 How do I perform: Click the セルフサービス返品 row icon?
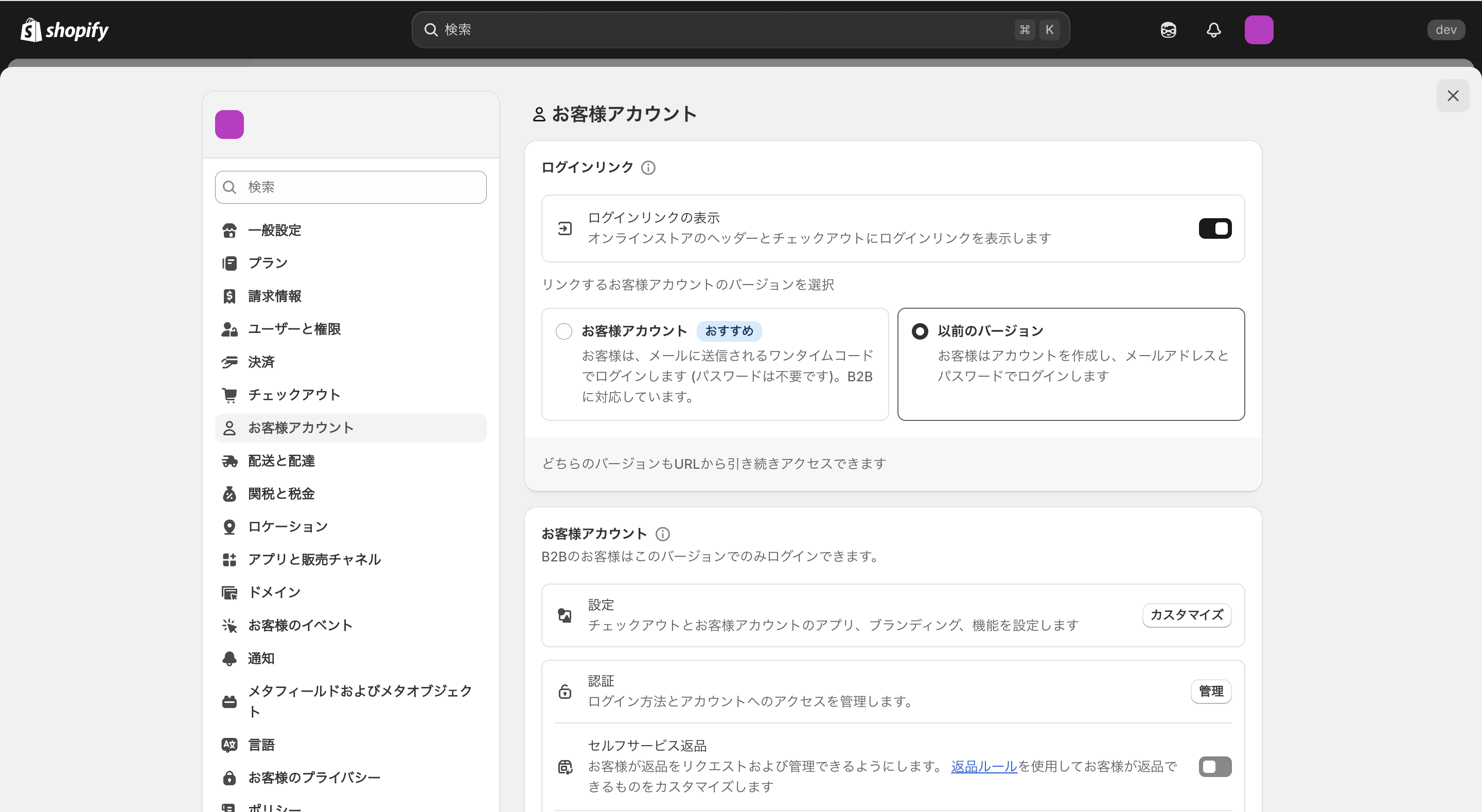(565, 767)
